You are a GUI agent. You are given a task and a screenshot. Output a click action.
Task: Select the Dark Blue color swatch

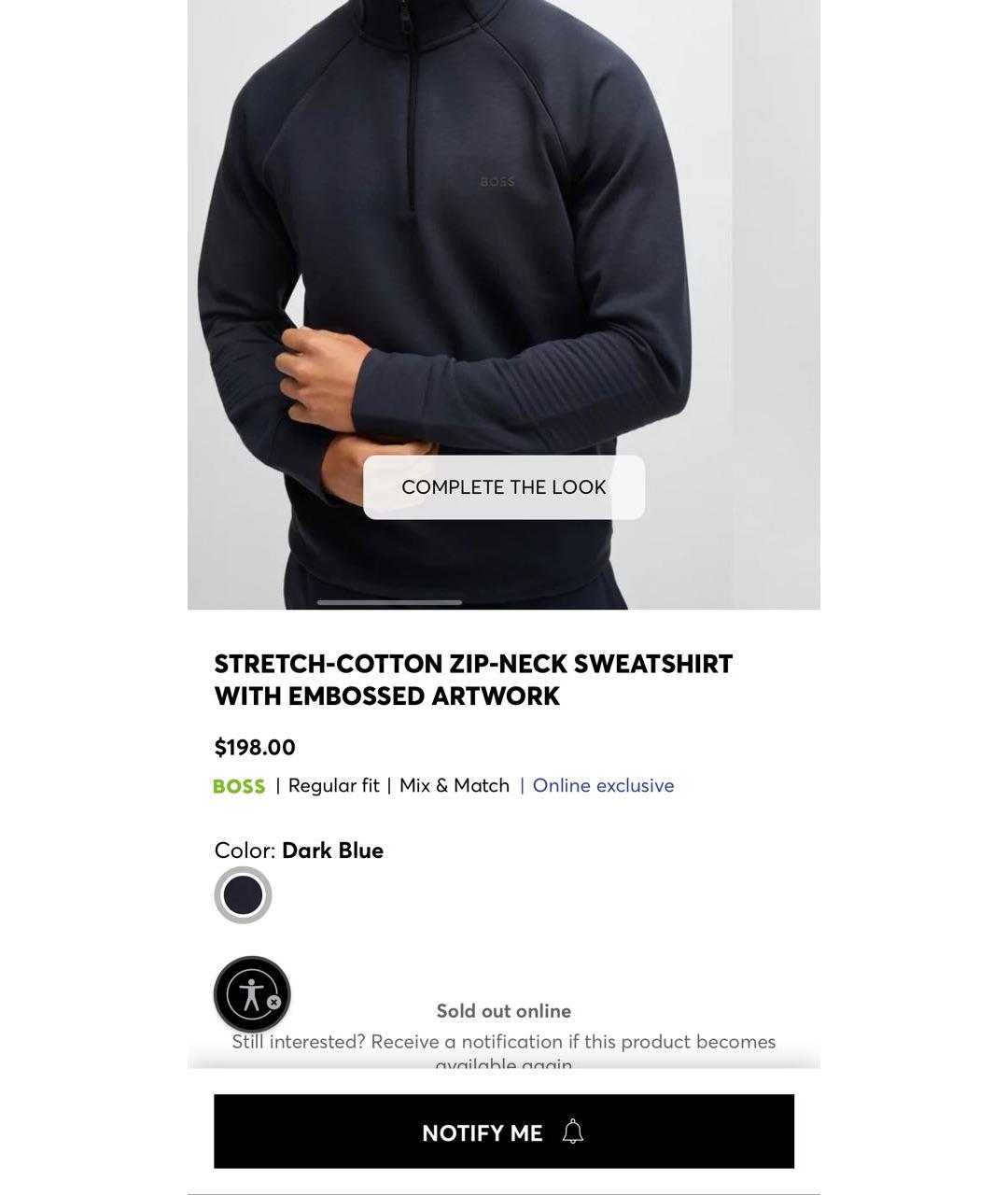(x=243, y=895)
